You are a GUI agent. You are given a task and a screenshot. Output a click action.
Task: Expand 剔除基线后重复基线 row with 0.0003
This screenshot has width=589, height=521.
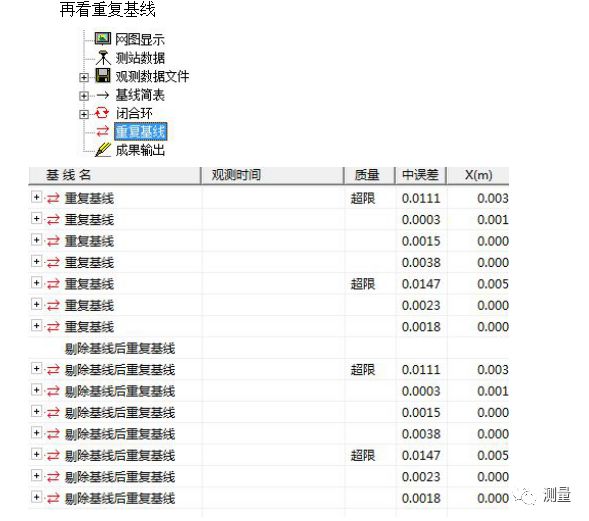pyautogui.click(x=36, y=390)
